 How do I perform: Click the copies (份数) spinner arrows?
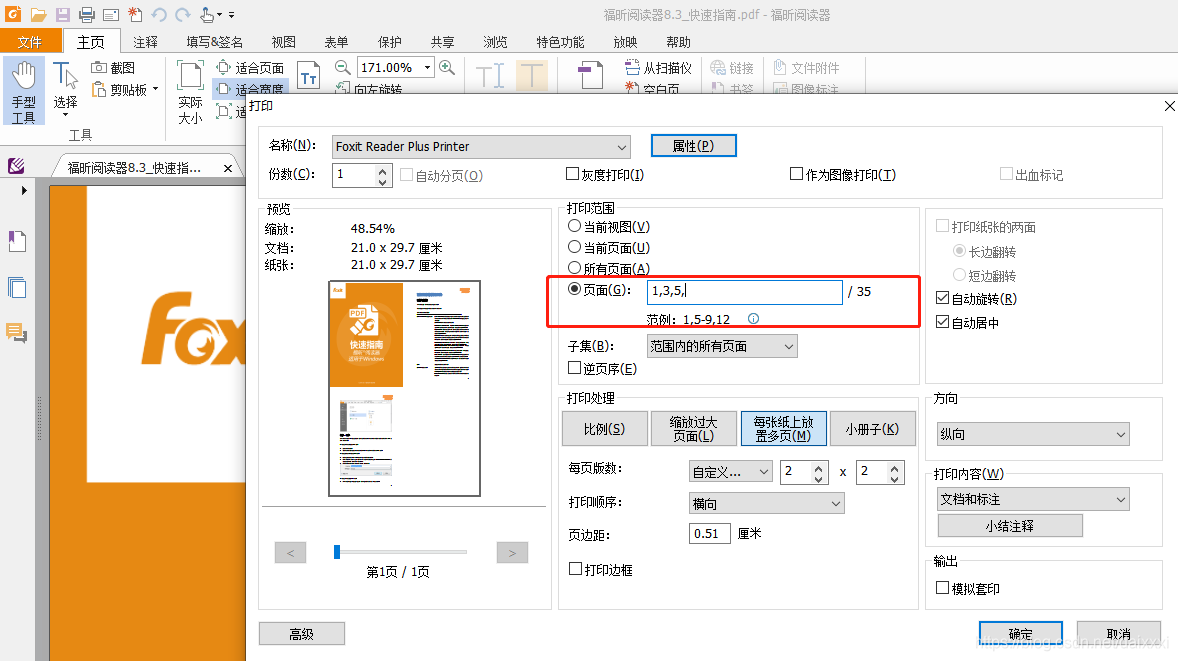pyautogui.click(x=382, y=176)
